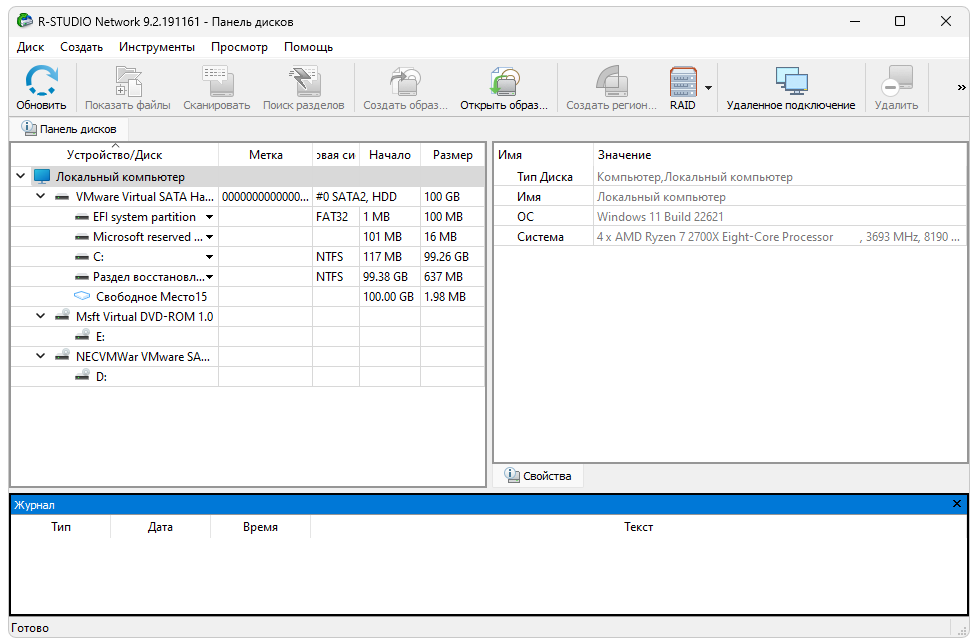Open the Помощь menu
The image size is (975, 644).
308,47
